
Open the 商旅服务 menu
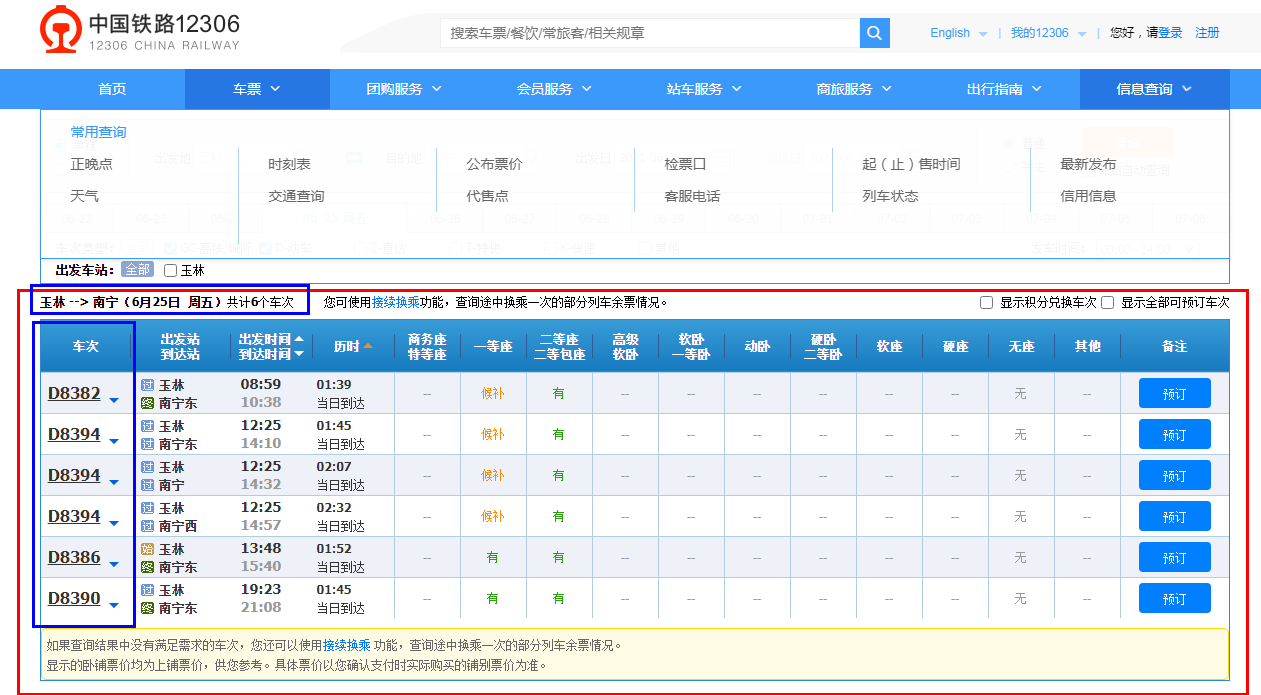click(x=854, y=89)
